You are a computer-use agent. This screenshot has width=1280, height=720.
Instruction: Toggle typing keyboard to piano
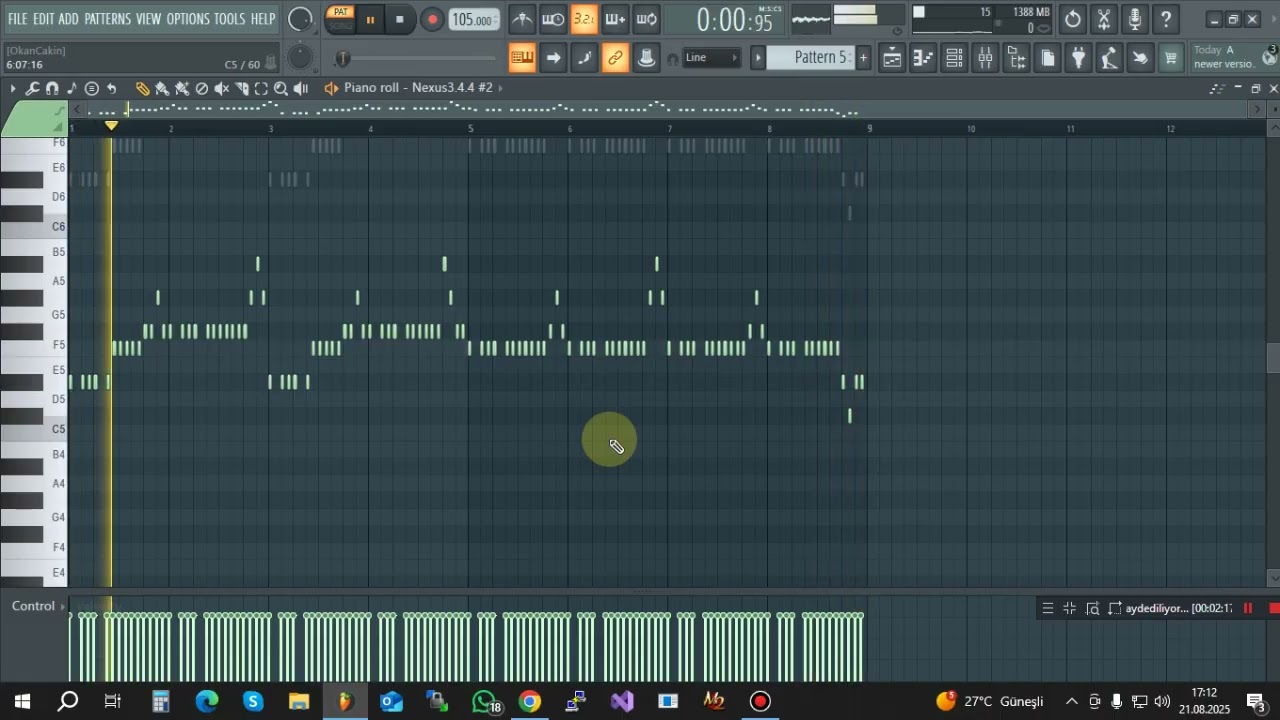[522, 58]
